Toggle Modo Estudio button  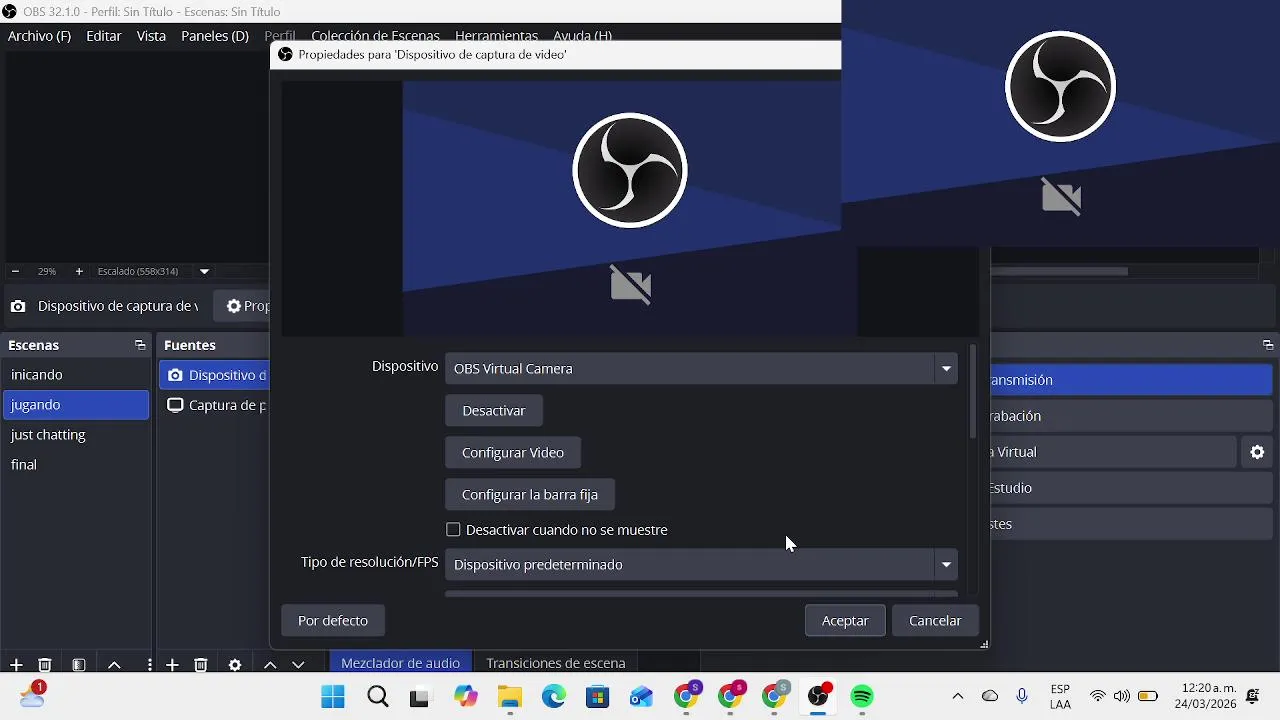(x=1131, y=488)
